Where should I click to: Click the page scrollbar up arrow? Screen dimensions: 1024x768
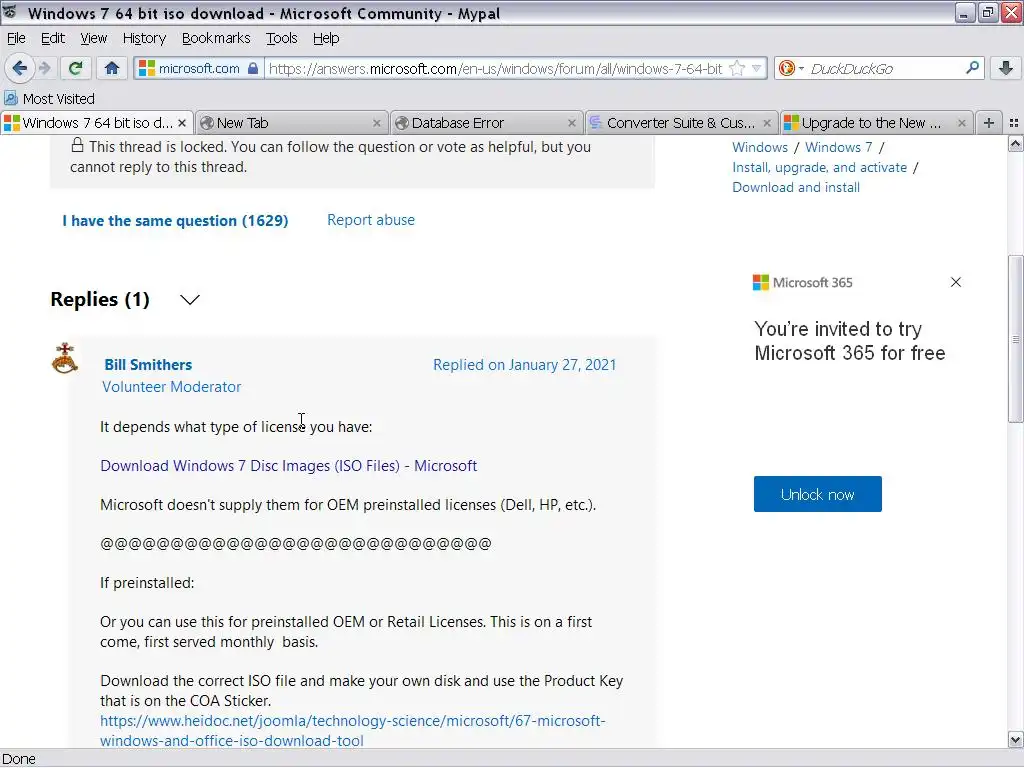pyautogui.click(x=1016, y=143)
